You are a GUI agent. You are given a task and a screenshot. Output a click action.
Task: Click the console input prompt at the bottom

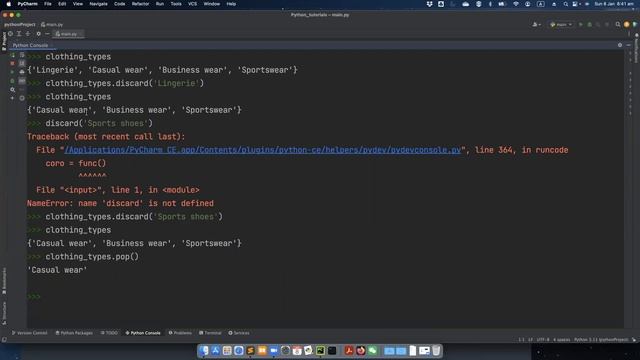click(x=34, y=297)
